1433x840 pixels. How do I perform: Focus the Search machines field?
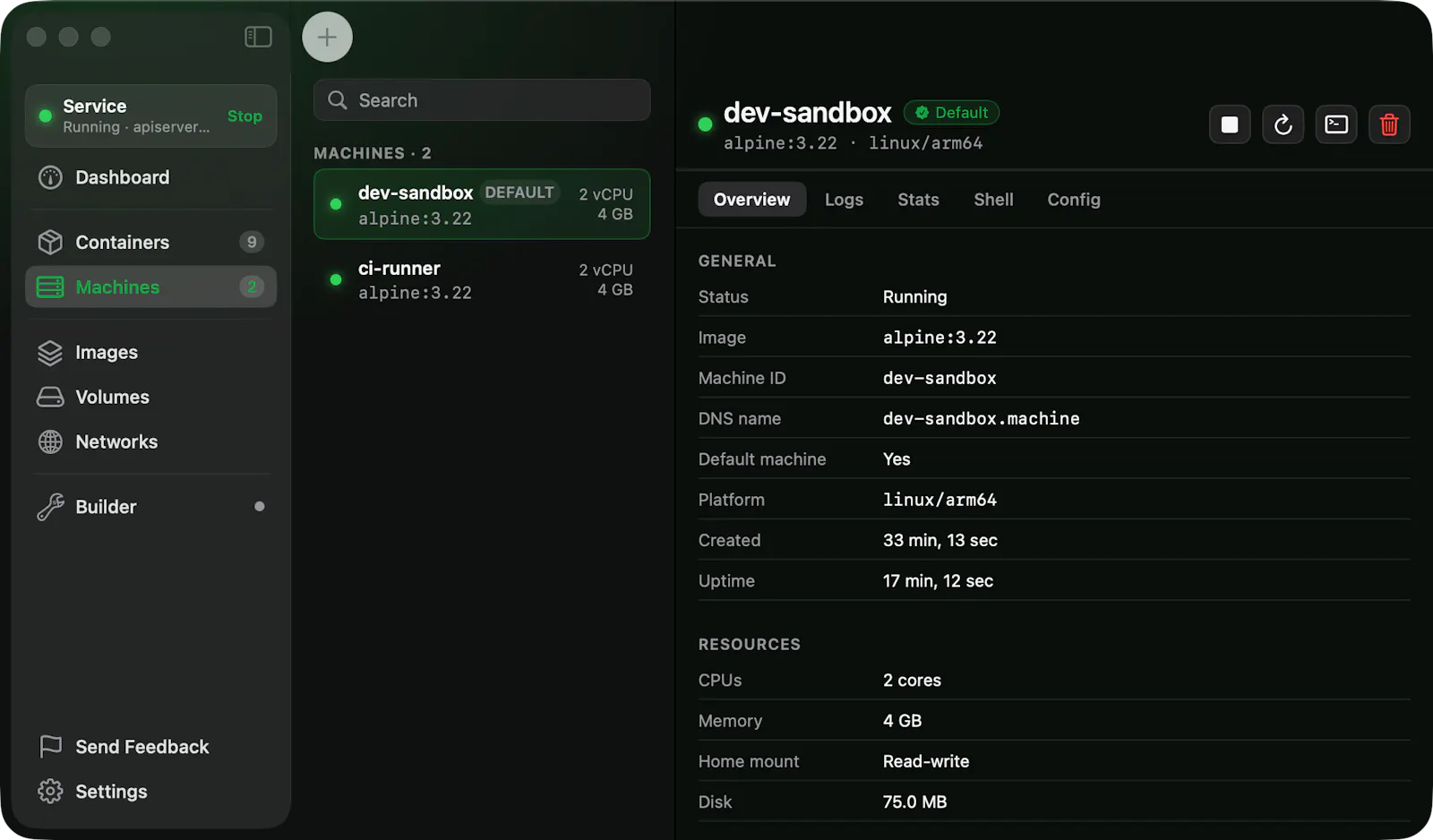coord(482,100)
